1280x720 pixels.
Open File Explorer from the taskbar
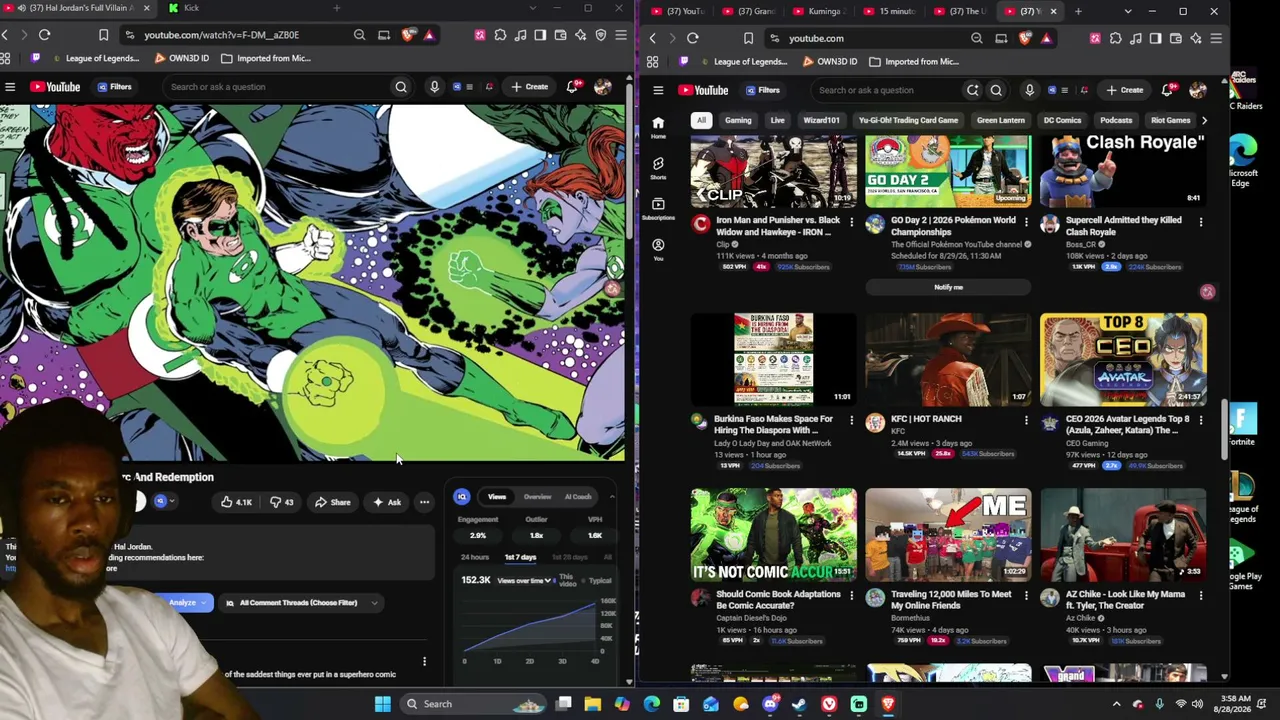(x=593, y=704)
